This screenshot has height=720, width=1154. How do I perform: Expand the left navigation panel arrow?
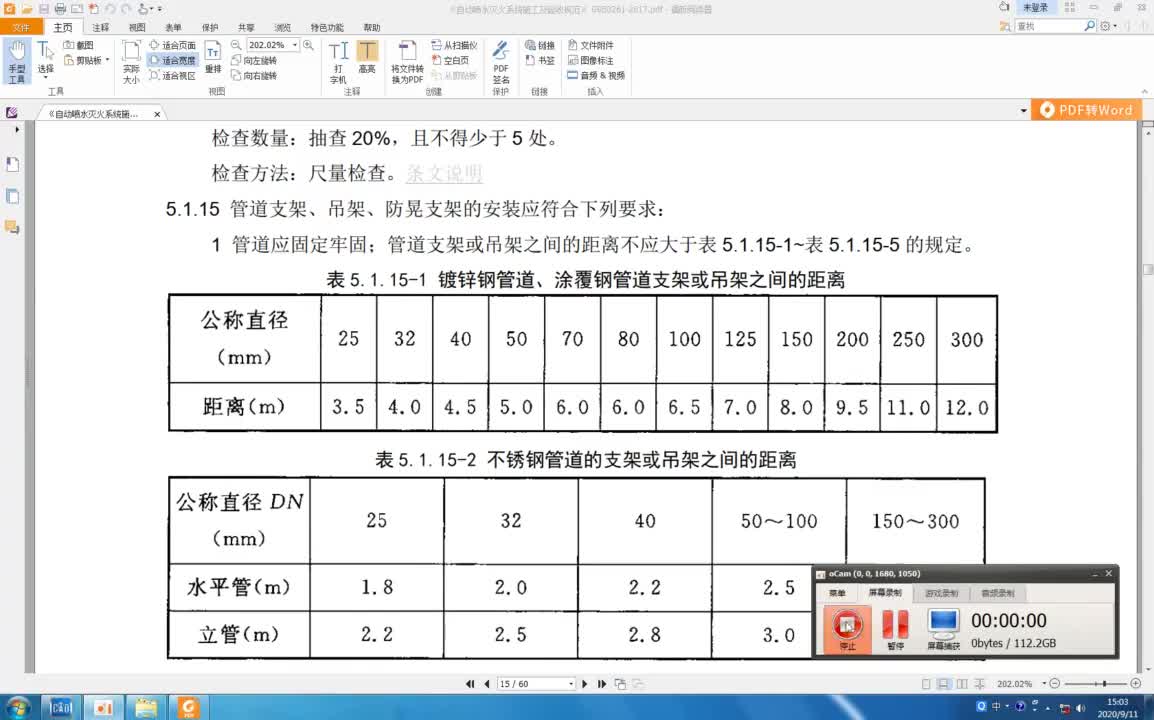point(17,130)
